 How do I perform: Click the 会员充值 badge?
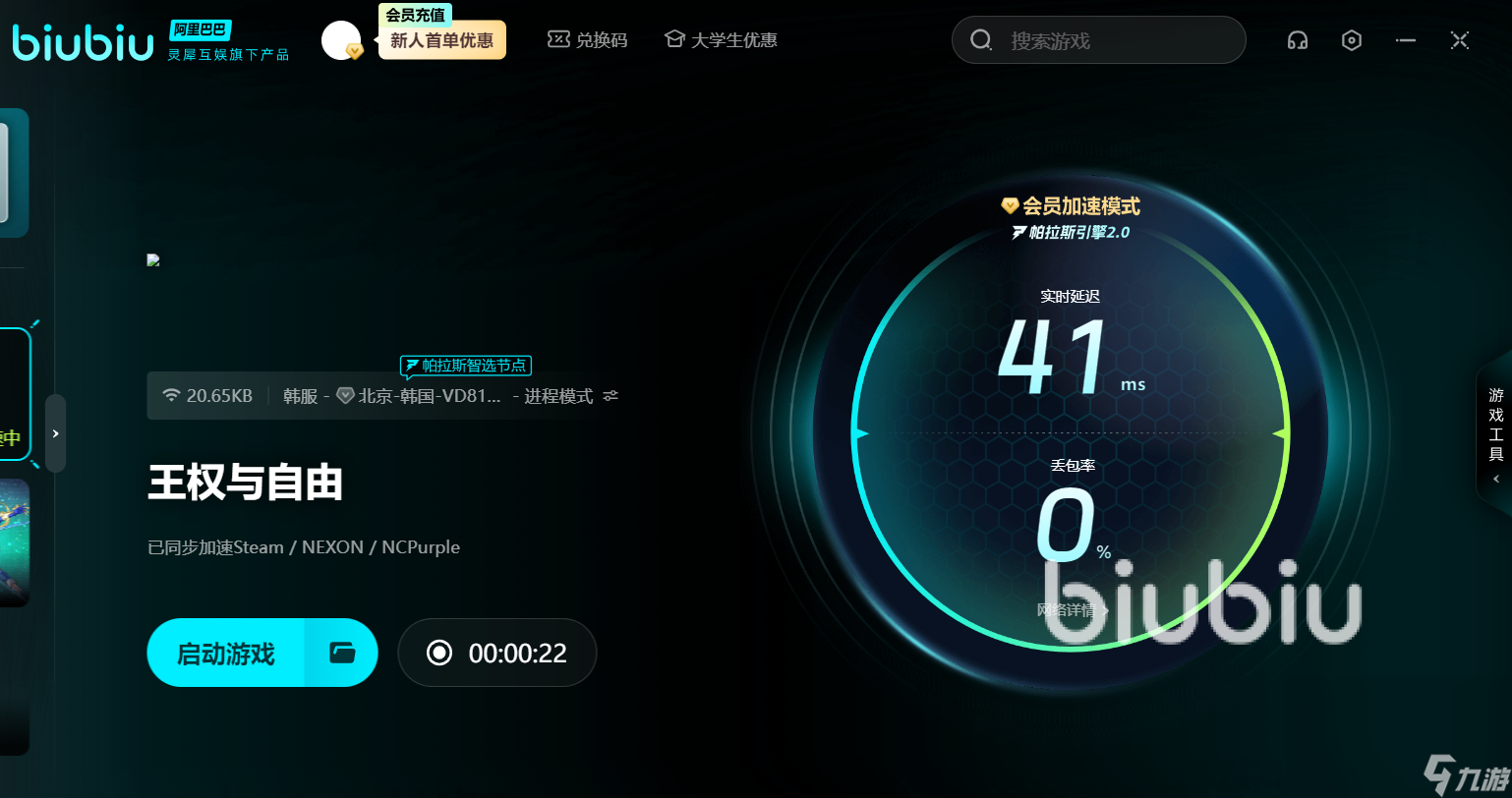pyautogui.click(x=415, y=14)
